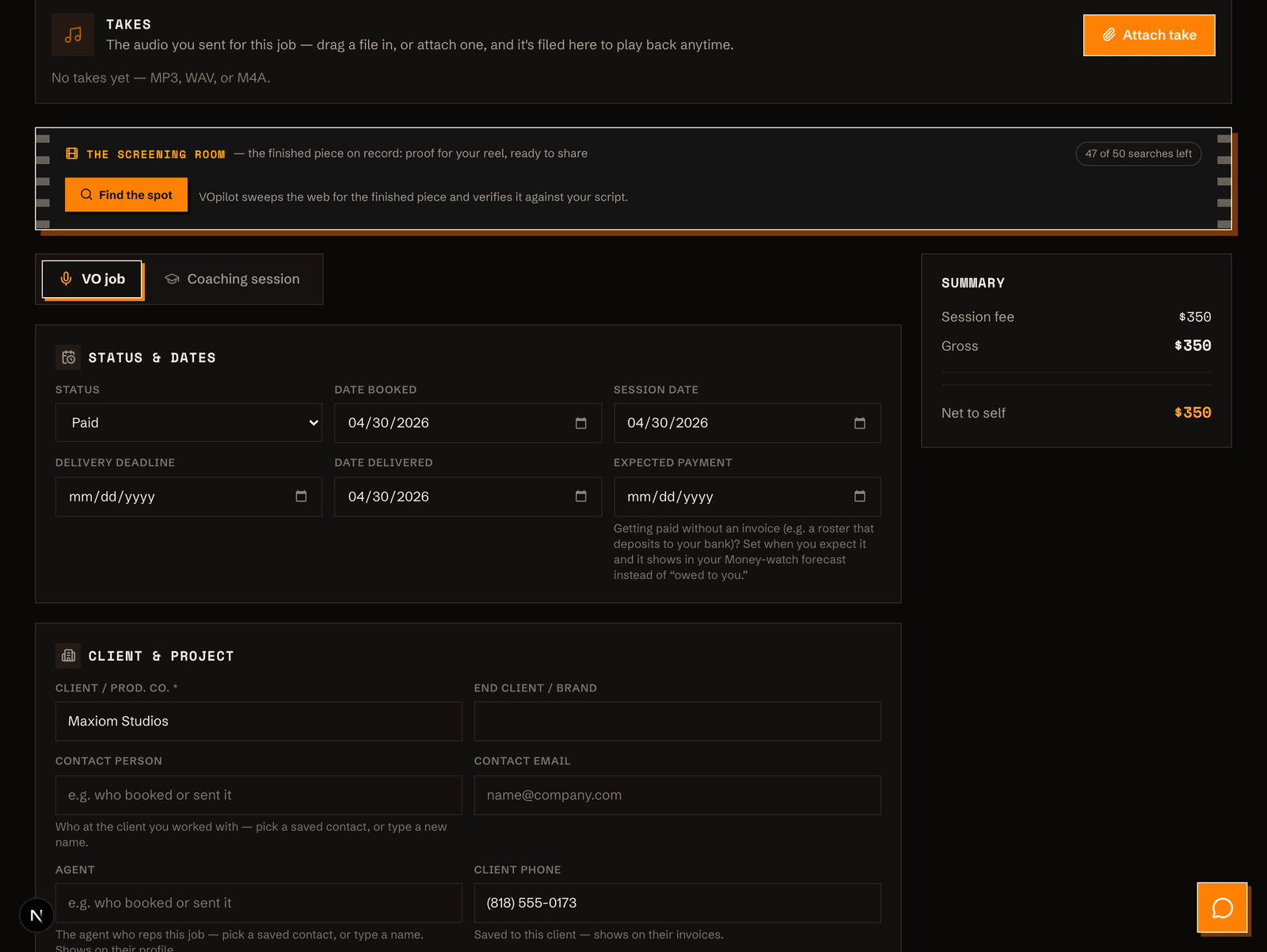Click the round N badge icon

click(x=36, y=916)
